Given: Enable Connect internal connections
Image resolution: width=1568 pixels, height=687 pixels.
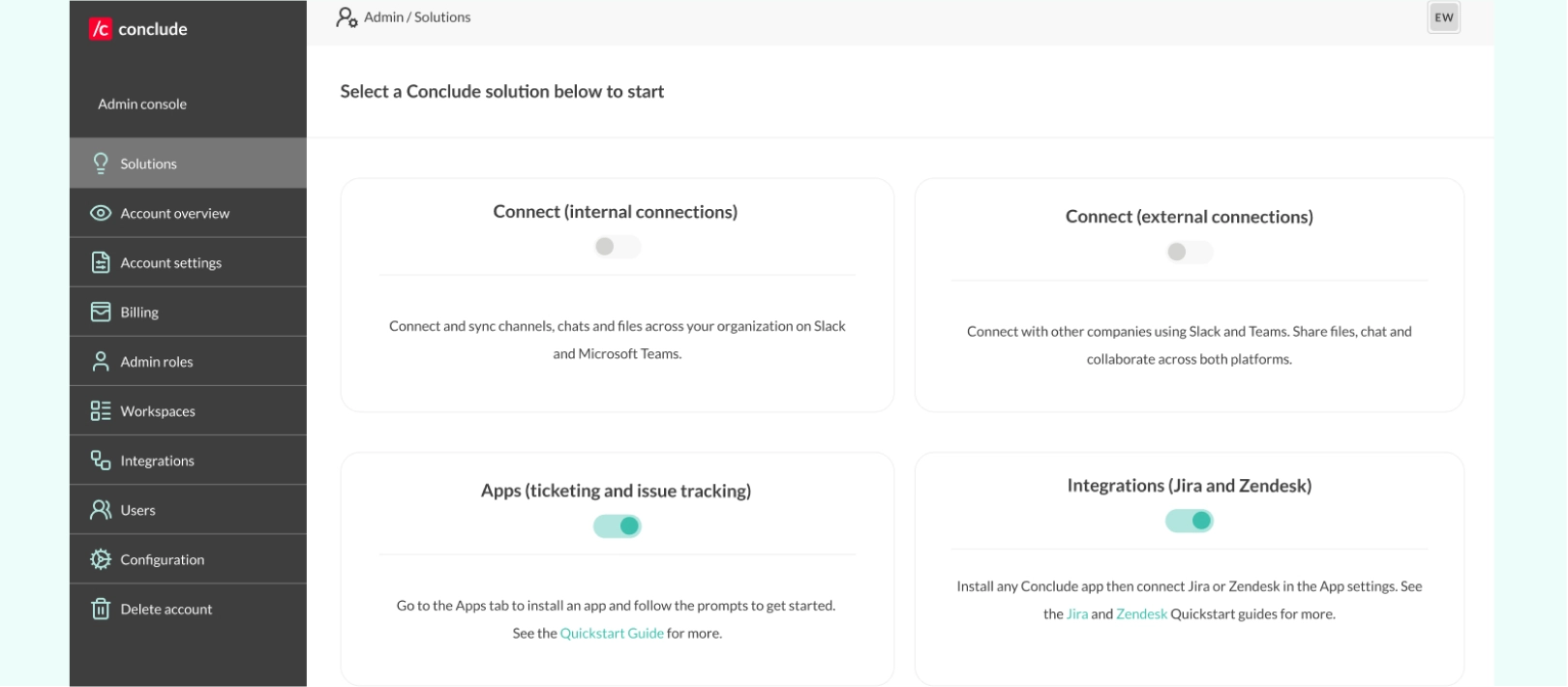Looking at the screenshot, I should tap(618, 247).
